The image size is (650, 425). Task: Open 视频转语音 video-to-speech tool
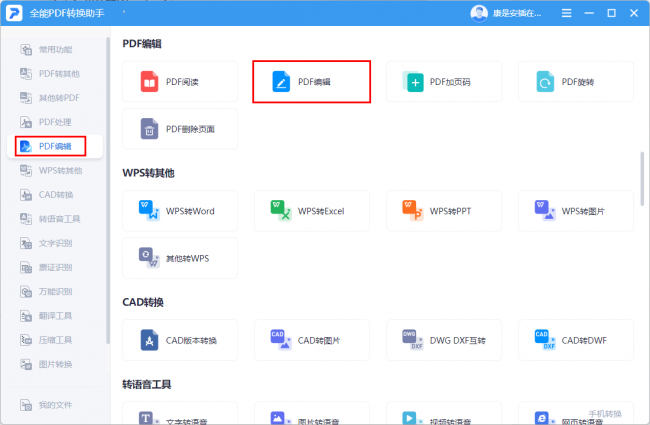pyautogui.click(x=444, y=413)
